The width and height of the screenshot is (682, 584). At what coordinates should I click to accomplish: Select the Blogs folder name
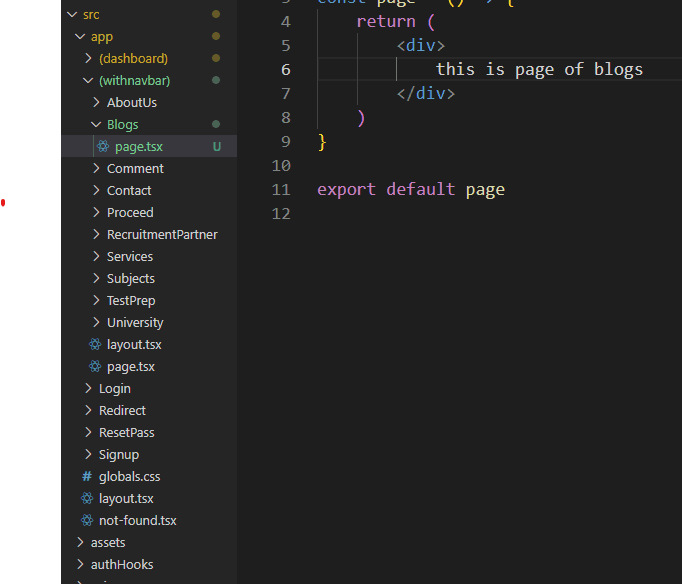pos(123,125)
